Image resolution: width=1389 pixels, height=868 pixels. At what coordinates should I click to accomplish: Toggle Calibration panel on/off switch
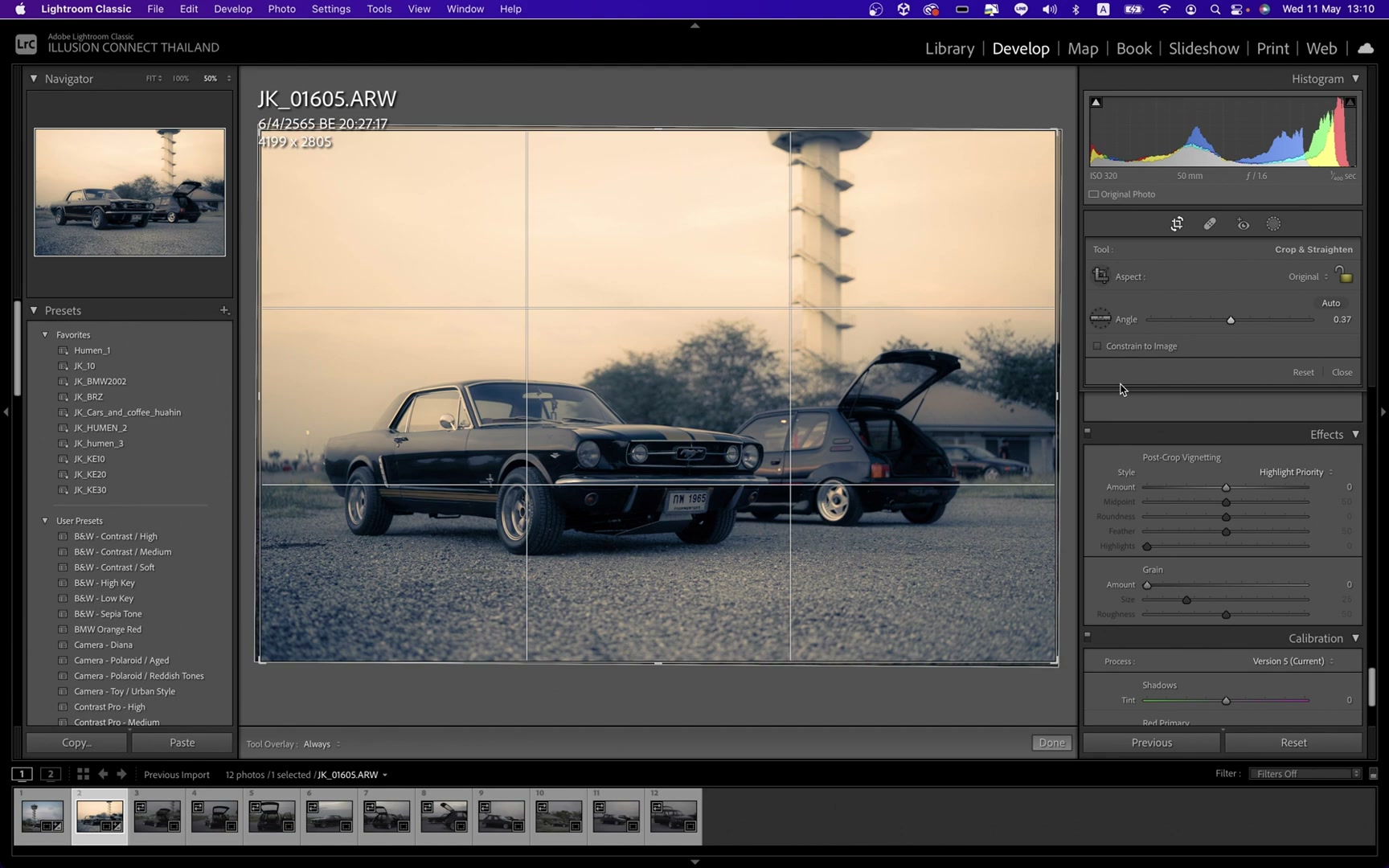(1088, 635)
